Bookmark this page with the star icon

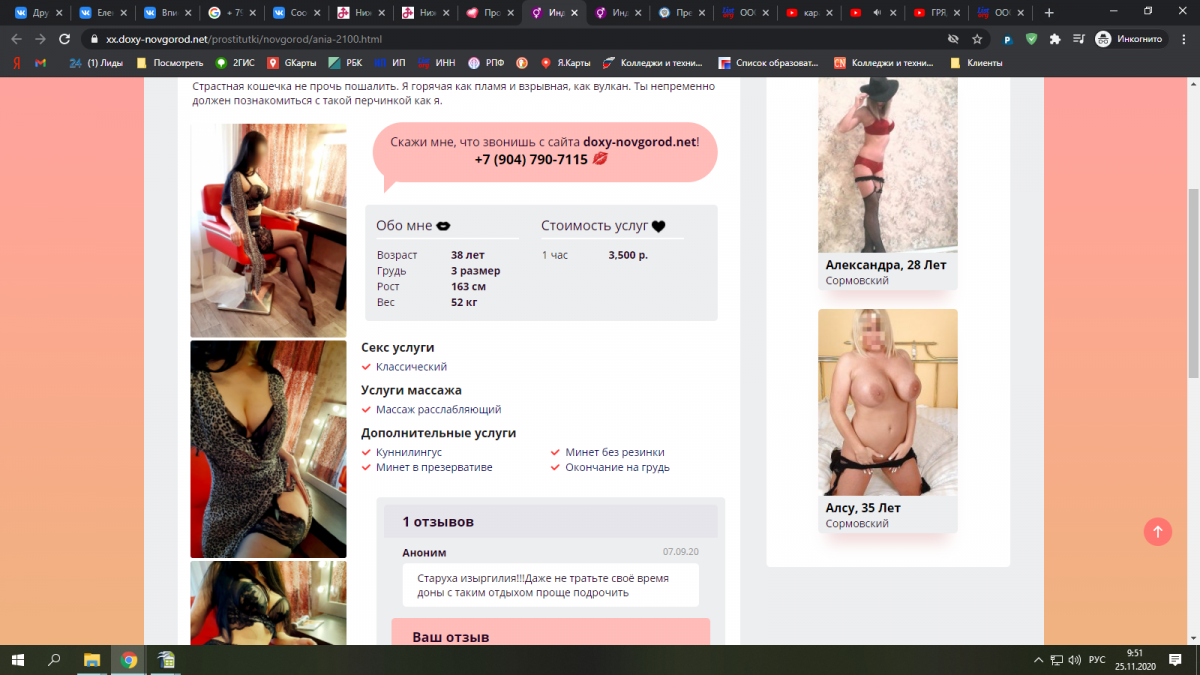click(977, 39)
